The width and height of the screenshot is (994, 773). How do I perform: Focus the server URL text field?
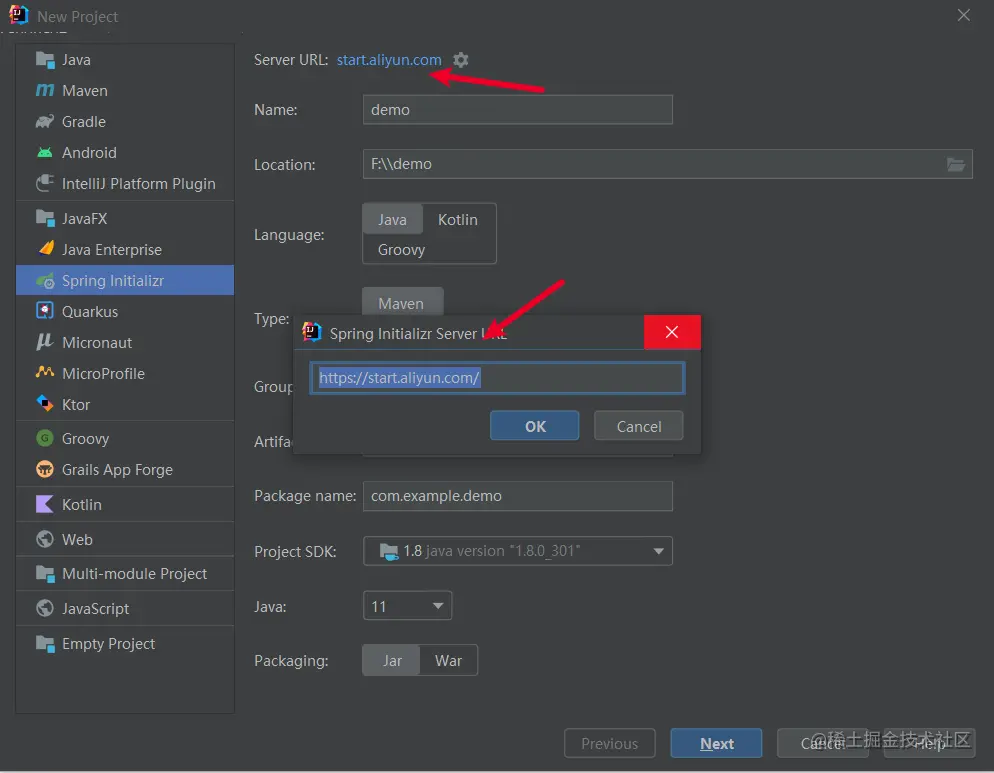click(498, 378)
